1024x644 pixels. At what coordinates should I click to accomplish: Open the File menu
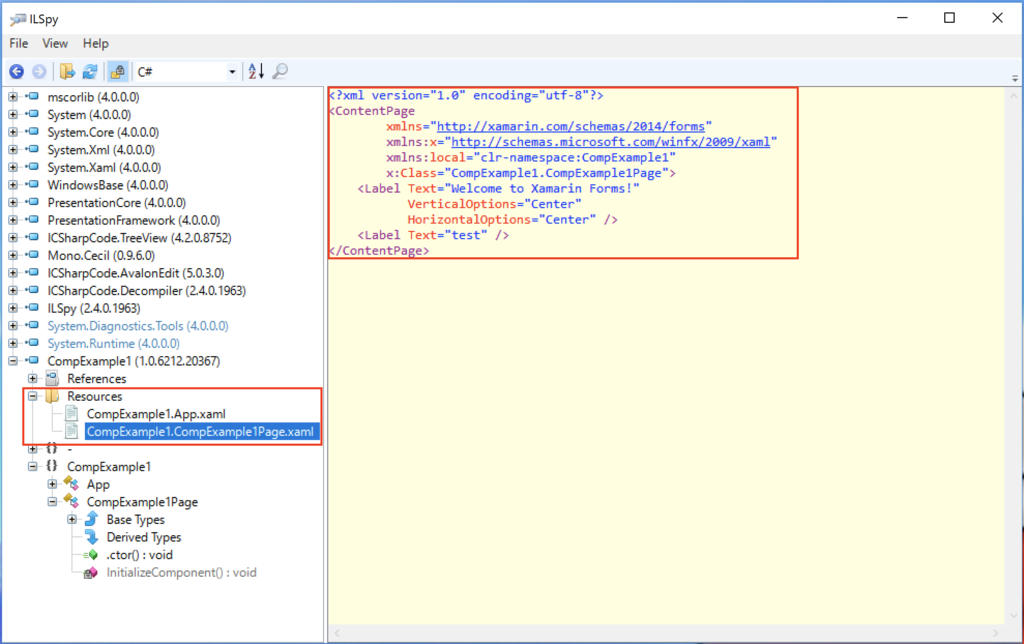coord(18,44)
